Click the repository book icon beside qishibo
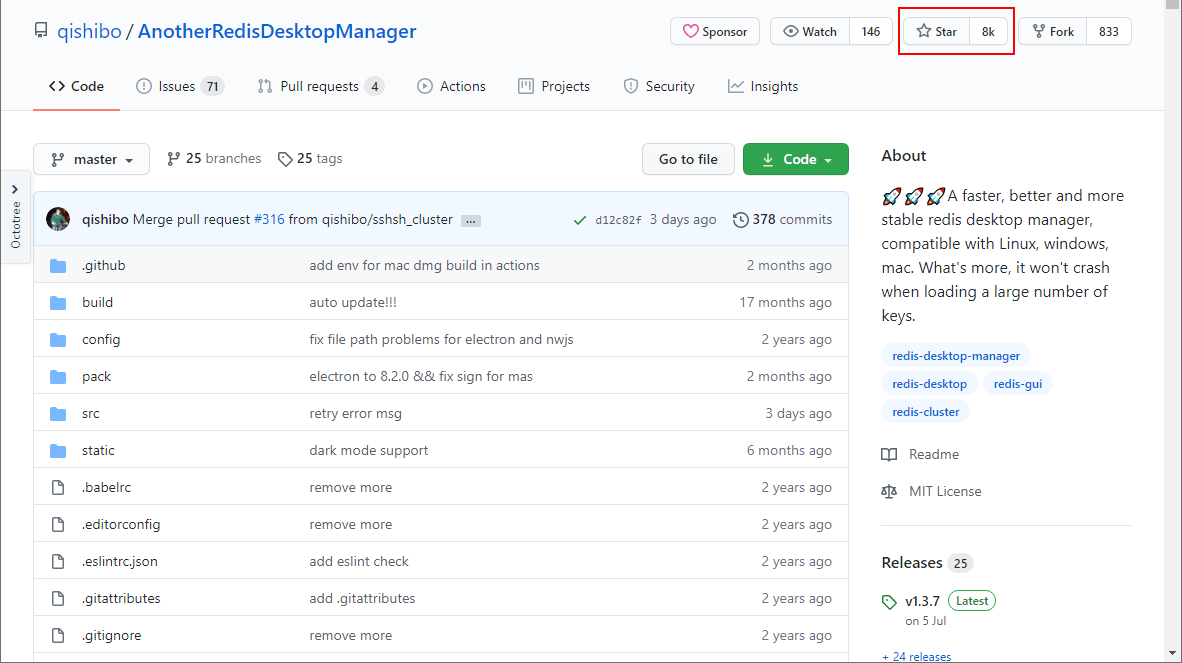The image size is (1182, 663). (x=41, y=31)
